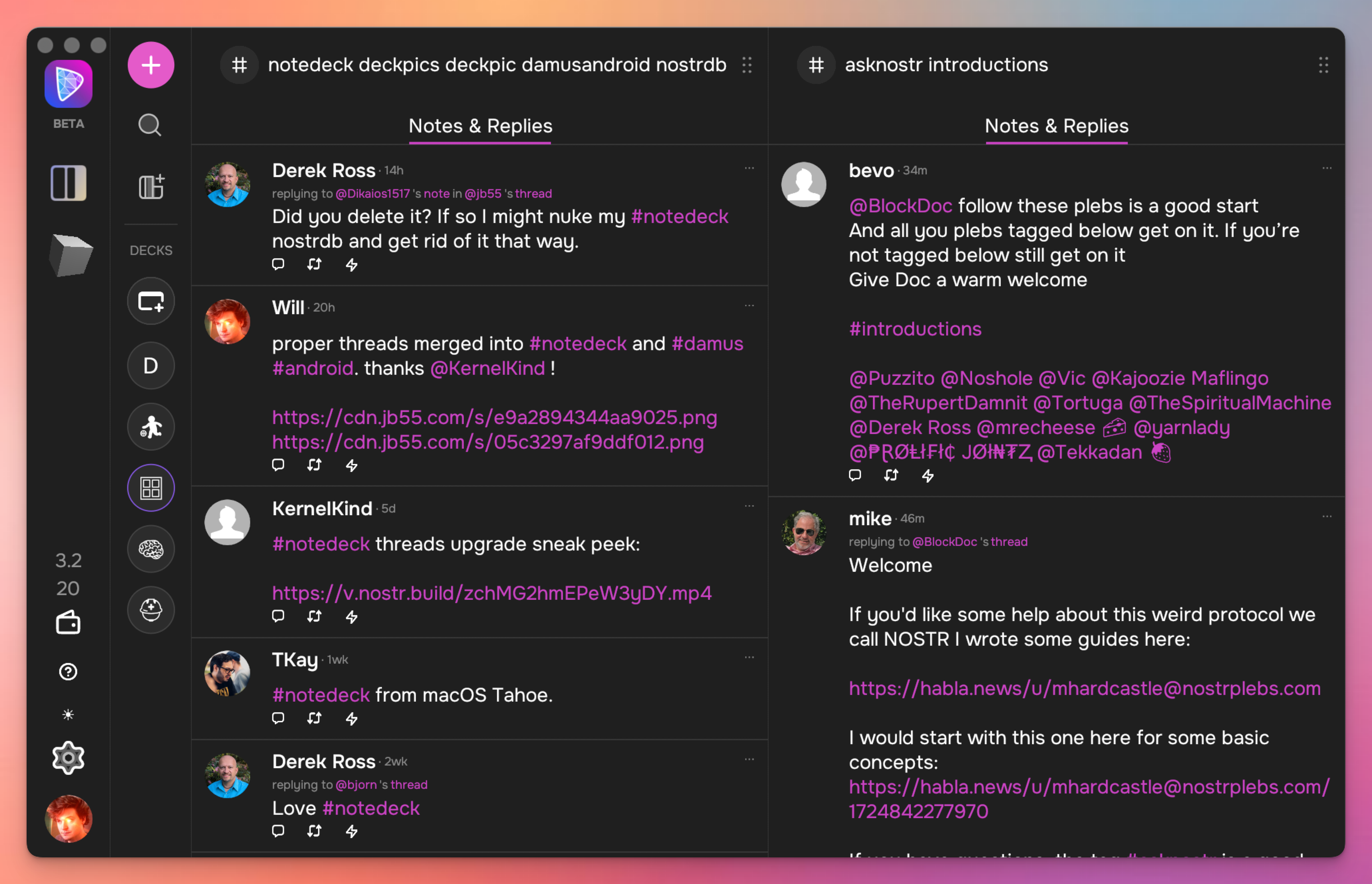Select the highlighted grid deck icon
The height and width of the screenshot is (884, 1372).
pyautogui.click(x=151, y=488)
